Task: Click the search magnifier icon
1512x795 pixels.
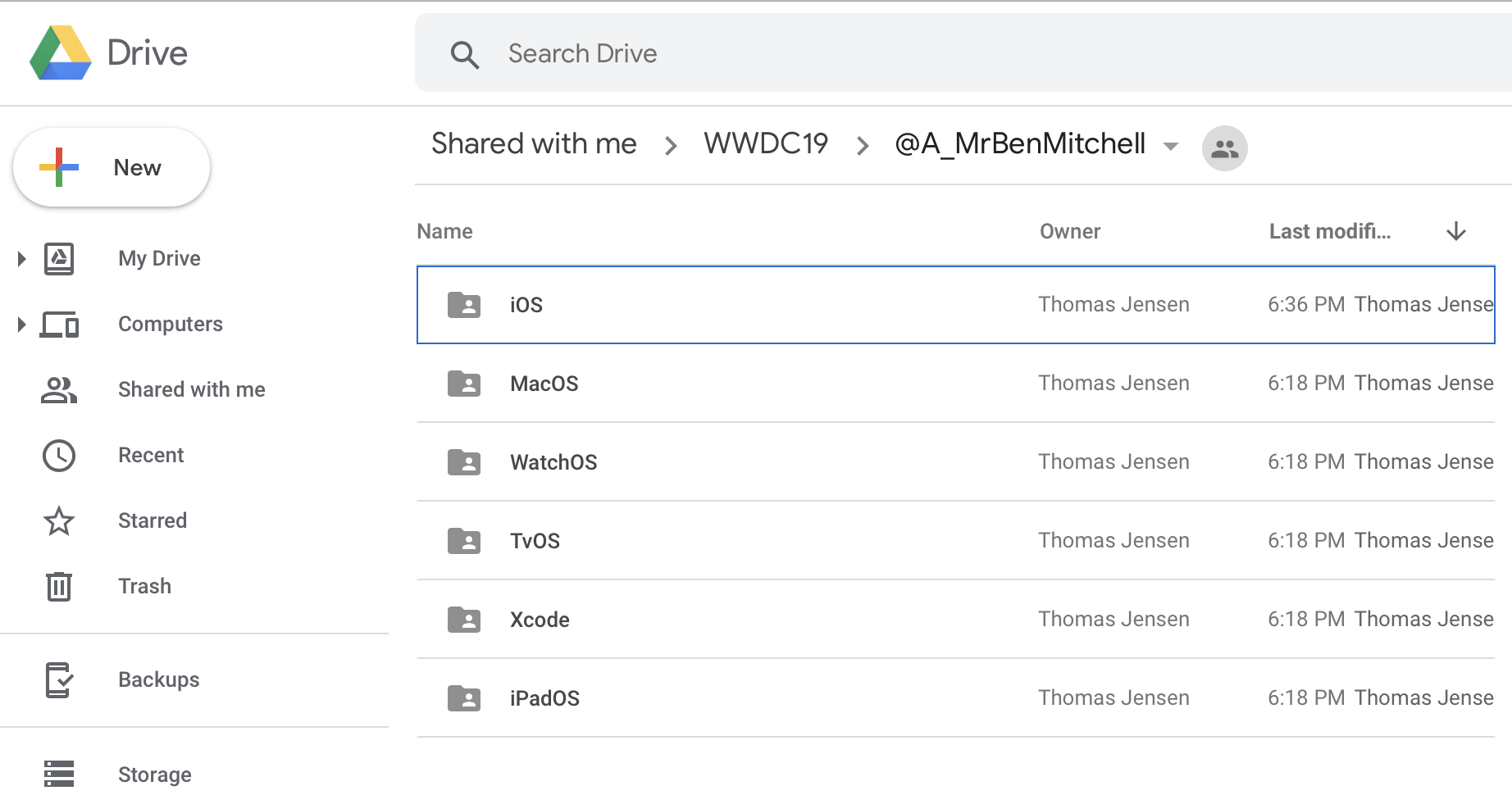Action: click(464, 54)
